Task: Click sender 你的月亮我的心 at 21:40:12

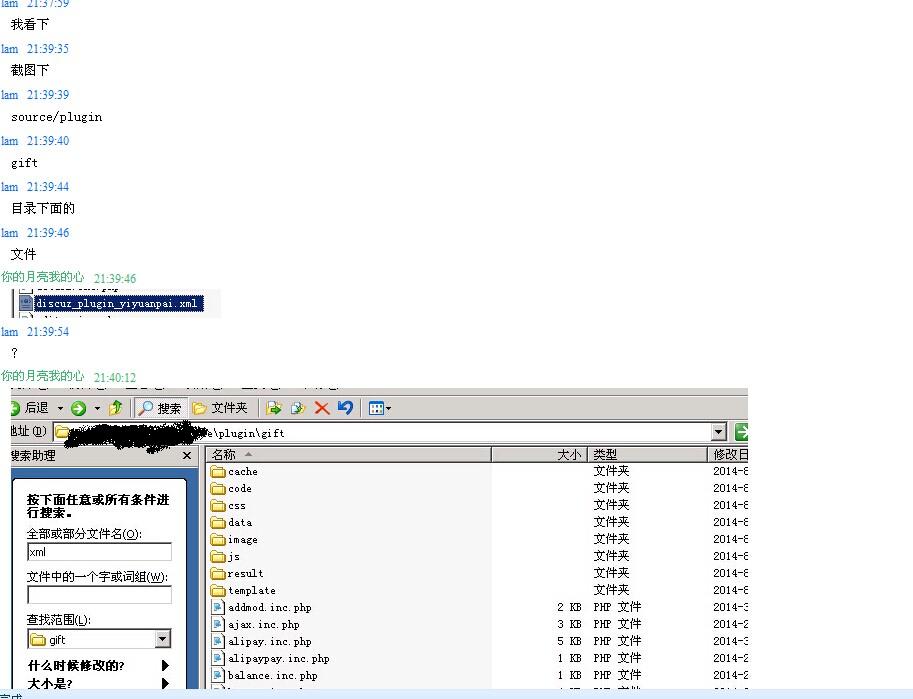Action: [43, 376]
